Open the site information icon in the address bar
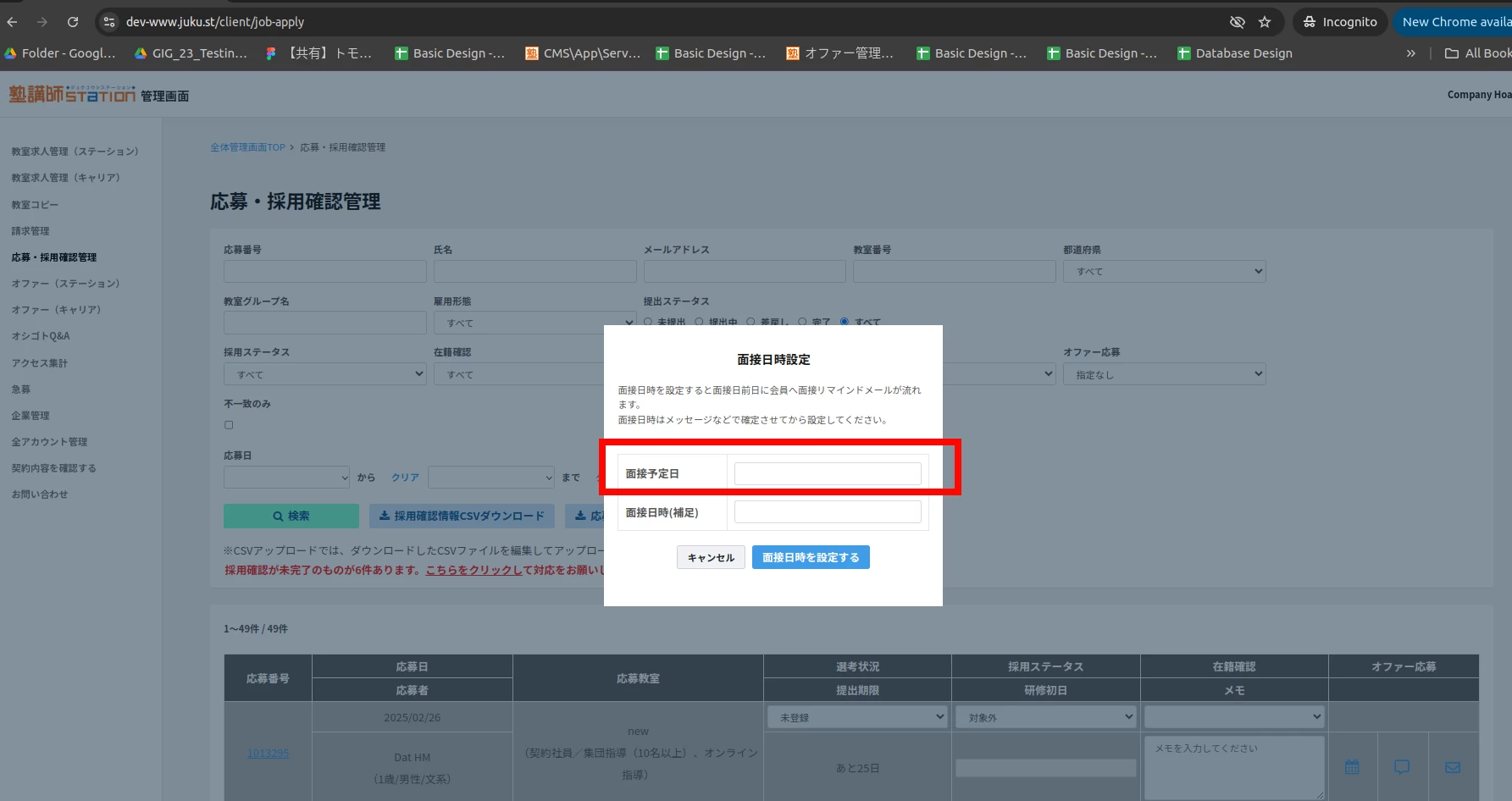This screenshot has height=801, width=1512. tap(108, 22)
